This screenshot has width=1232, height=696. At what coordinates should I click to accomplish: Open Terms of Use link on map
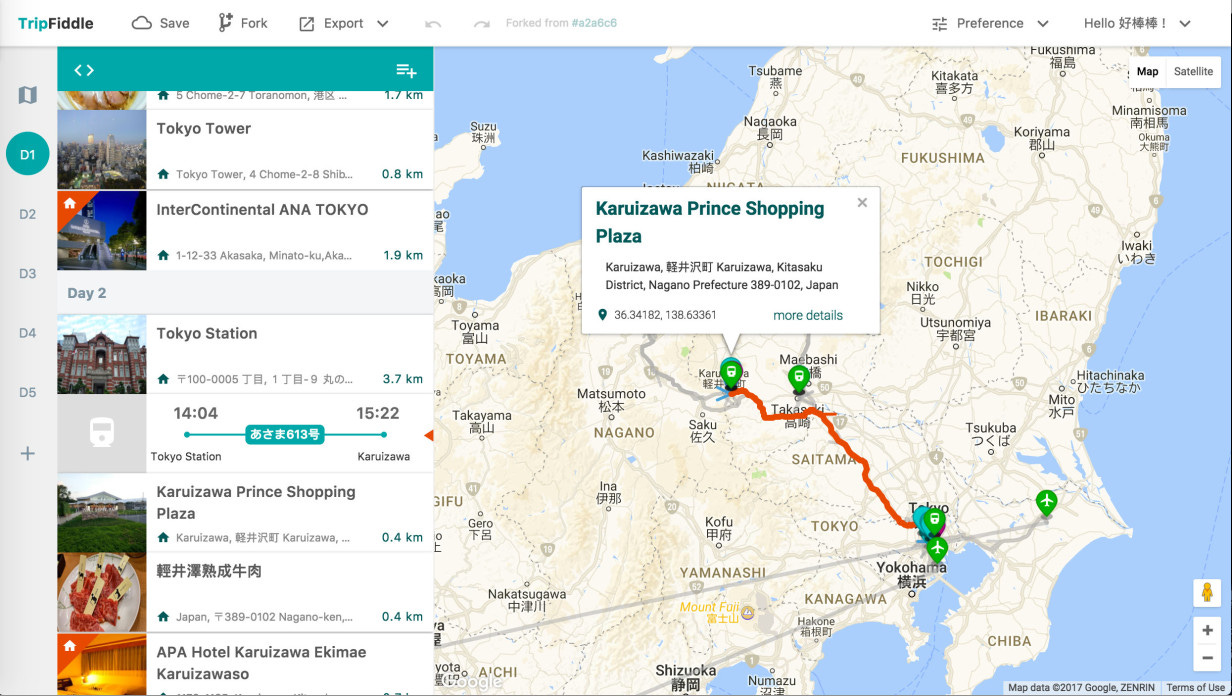(1195, 688)
